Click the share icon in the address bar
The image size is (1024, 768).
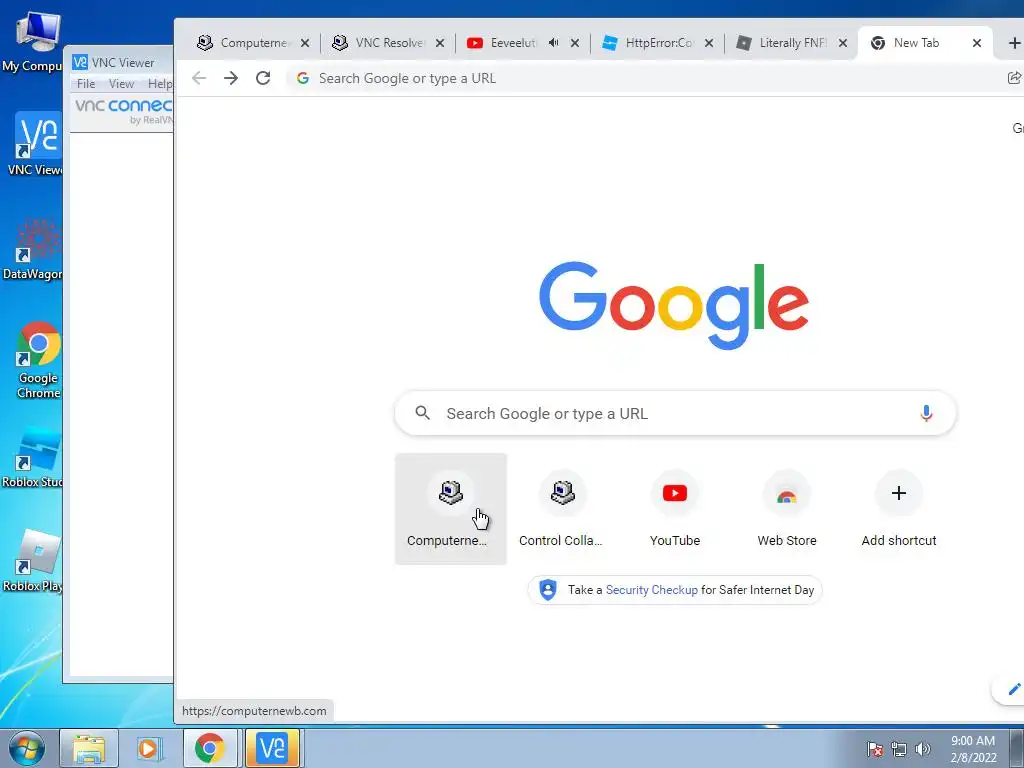coord(1014,78)
